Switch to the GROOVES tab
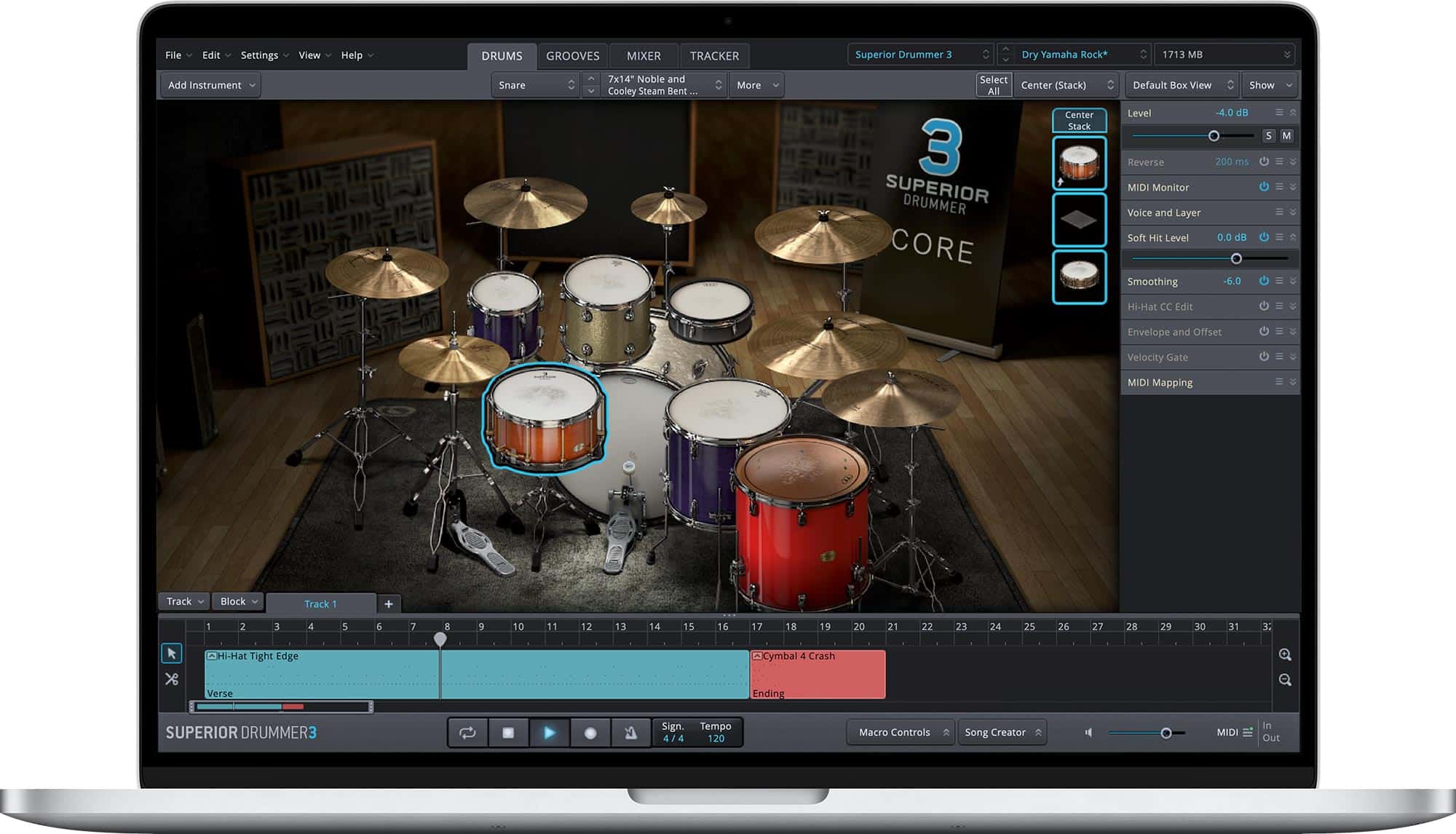The height and width of the screenshot is (834, 1456). pos(573,56)
